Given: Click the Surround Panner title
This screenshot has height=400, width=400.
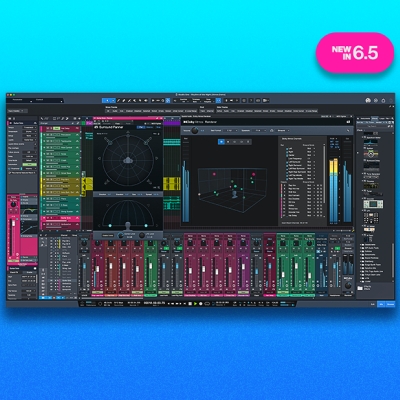Looking at the screenshot, I should [x=111, y=127].
